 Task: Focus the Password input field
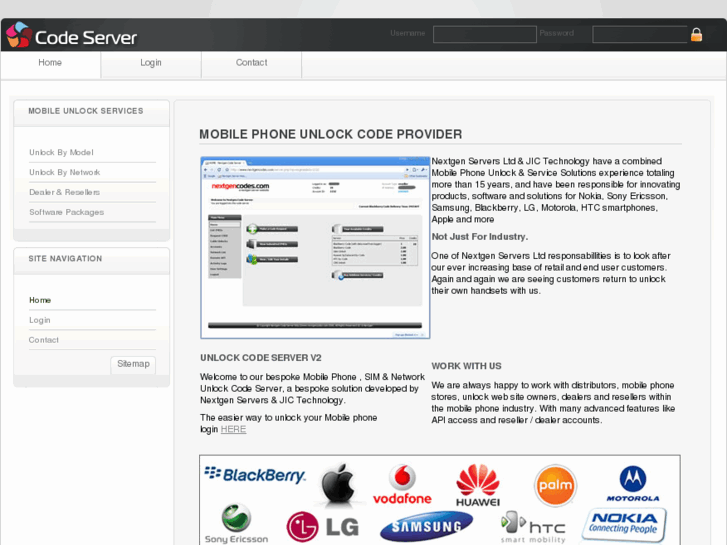(x=640, y=34)
